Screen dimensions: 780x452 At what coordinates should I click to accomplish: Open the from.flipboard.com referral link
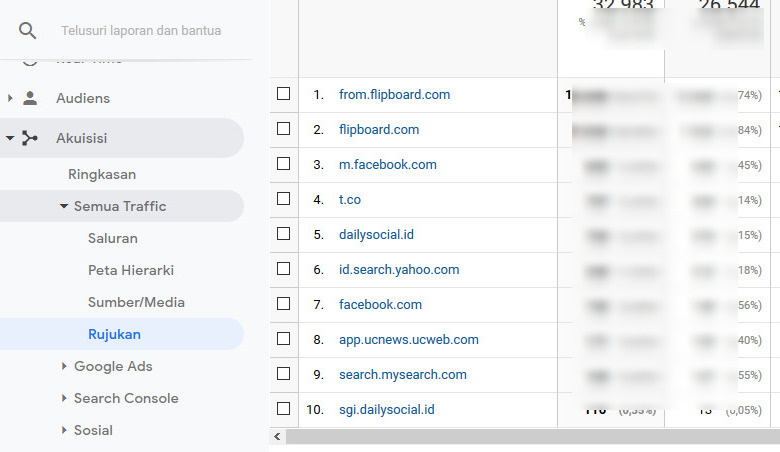(x=394, y=94)
